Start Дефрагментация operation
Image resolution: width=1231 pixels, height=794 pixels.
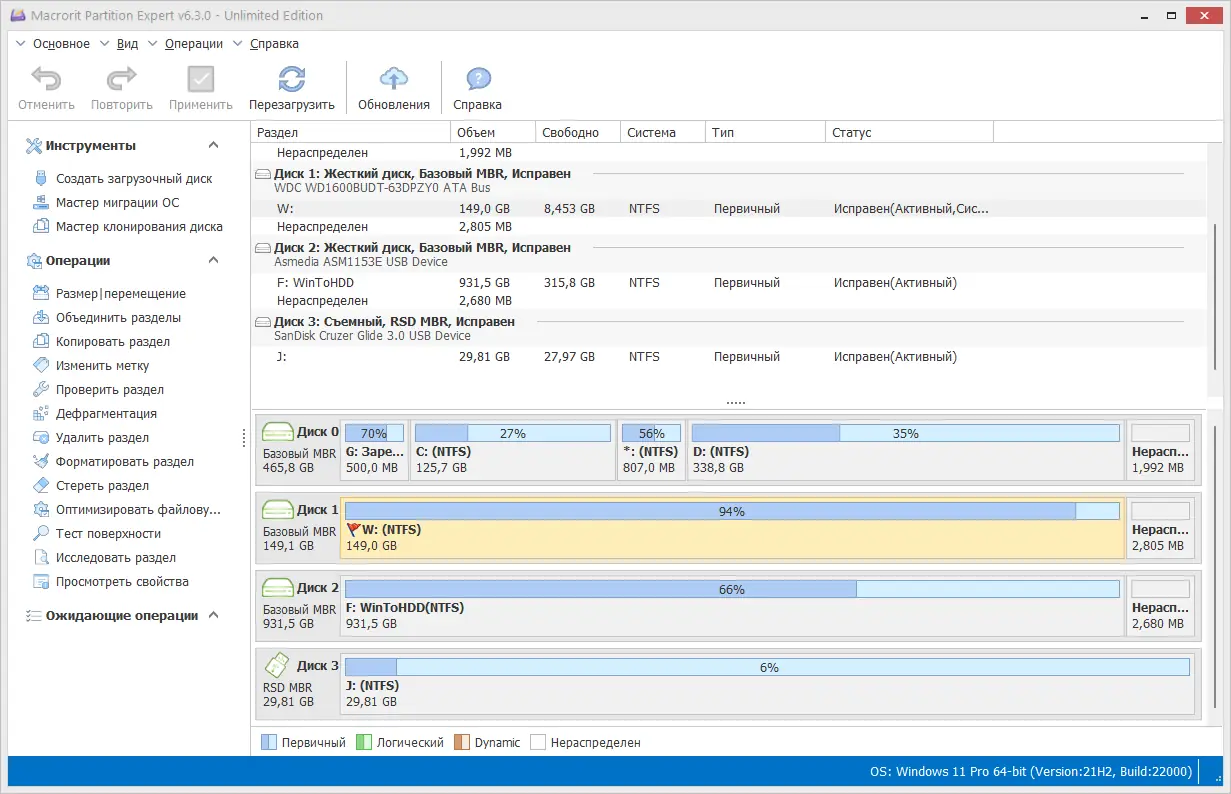(106, 414)
